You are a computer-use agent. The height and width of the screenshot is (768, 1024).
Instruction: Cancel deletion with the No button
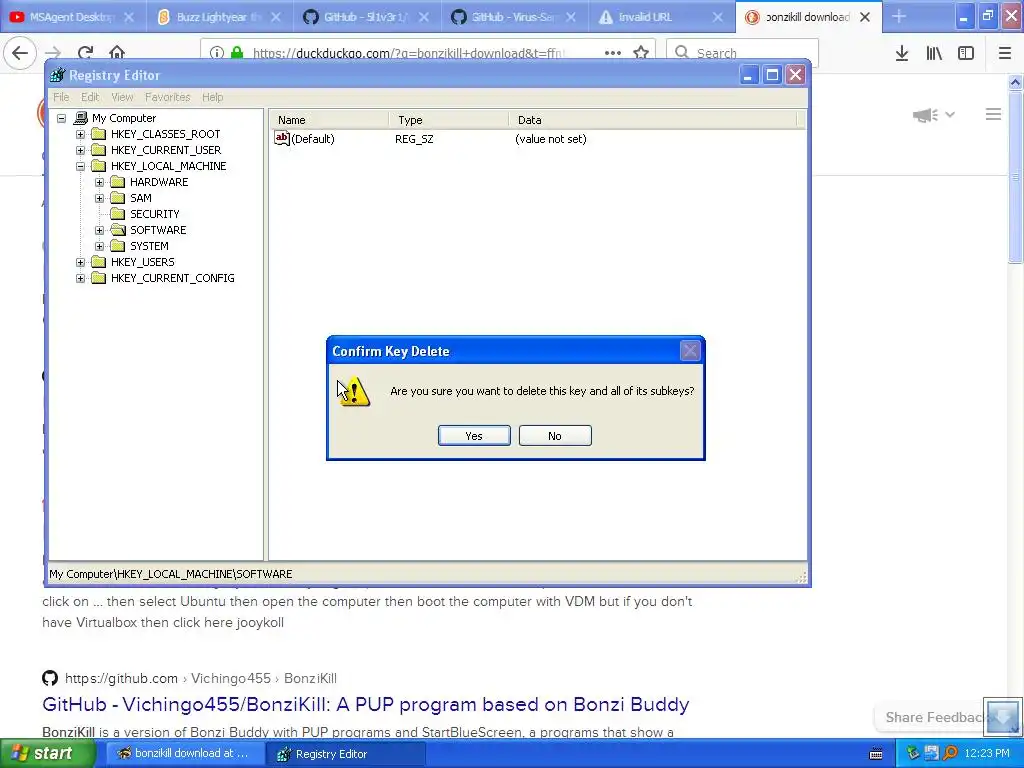[555, 436]
